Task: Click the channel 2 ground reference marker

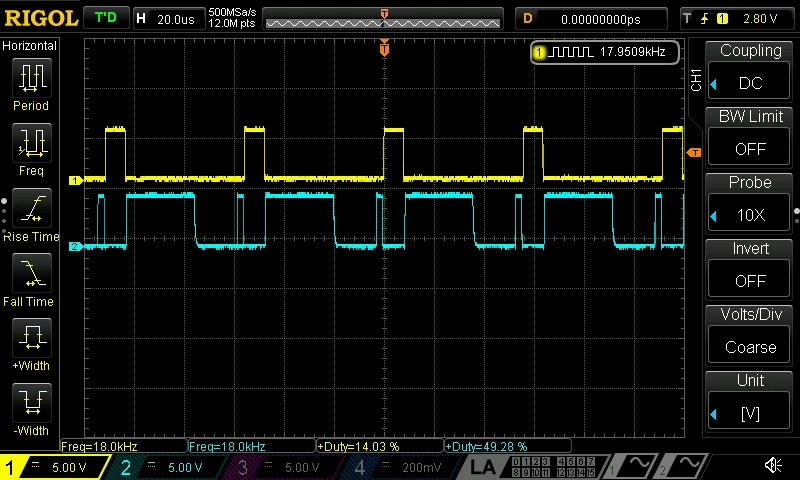Action: point(76,246)
